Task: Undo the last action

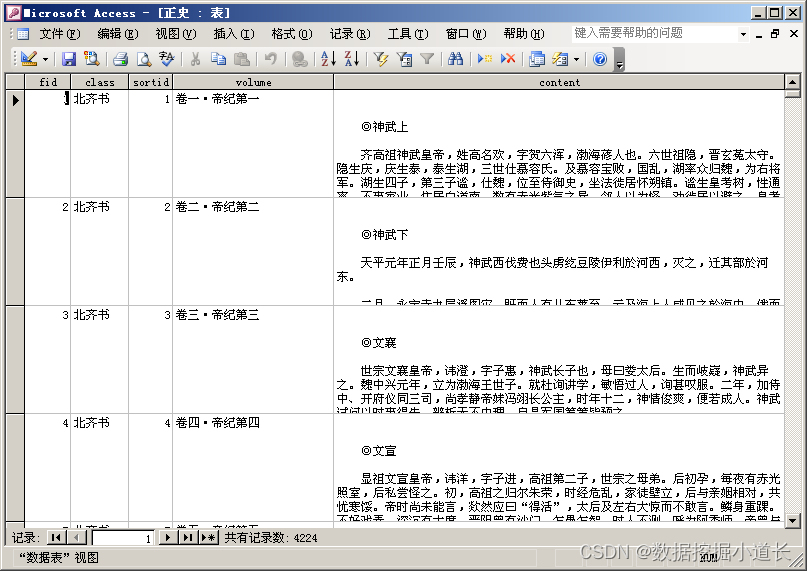Action: point(270,59)
